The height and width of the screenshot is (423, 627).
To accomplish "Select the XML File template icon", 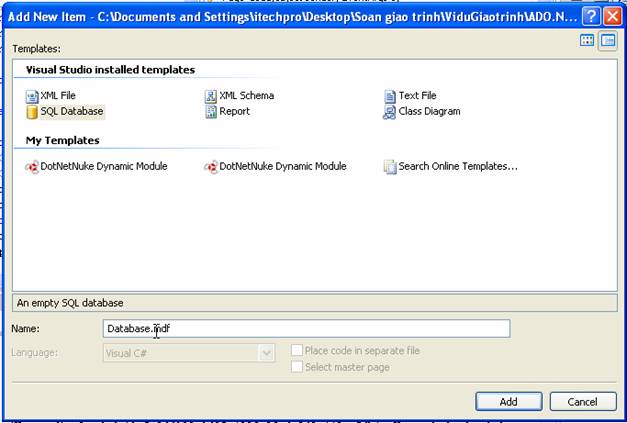I will (x=32, y=96).
